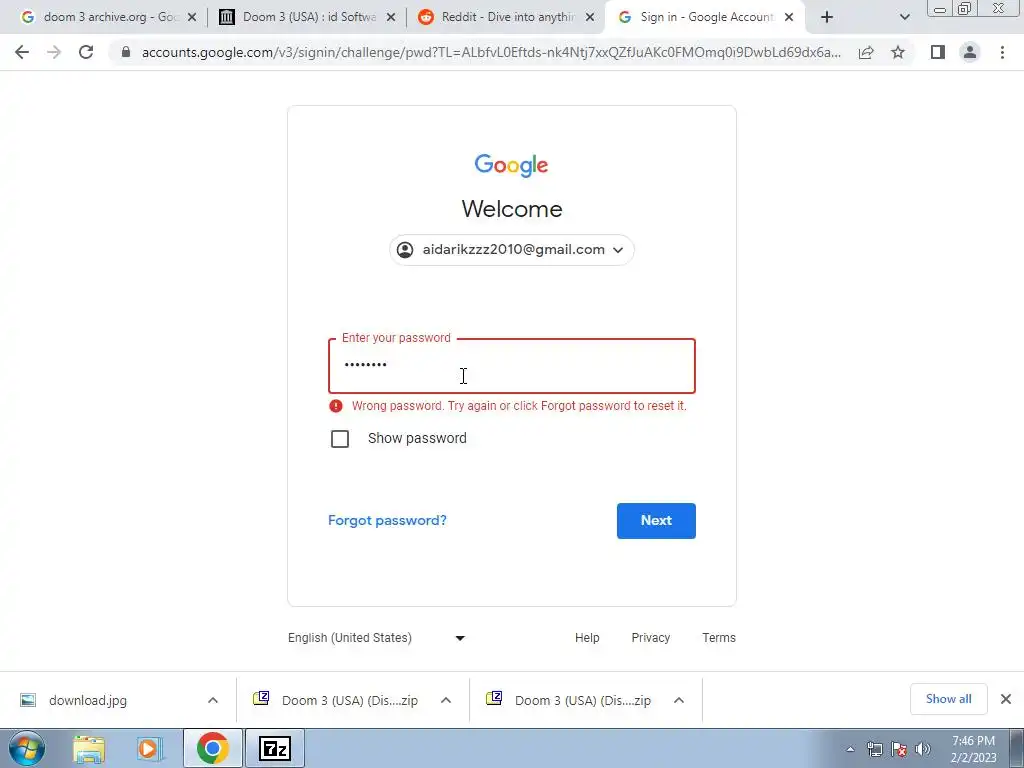The width and height of the screenshot is (1024, 768).
Task: Open the English (United States) language dropdown
Action: coord(377,638)
